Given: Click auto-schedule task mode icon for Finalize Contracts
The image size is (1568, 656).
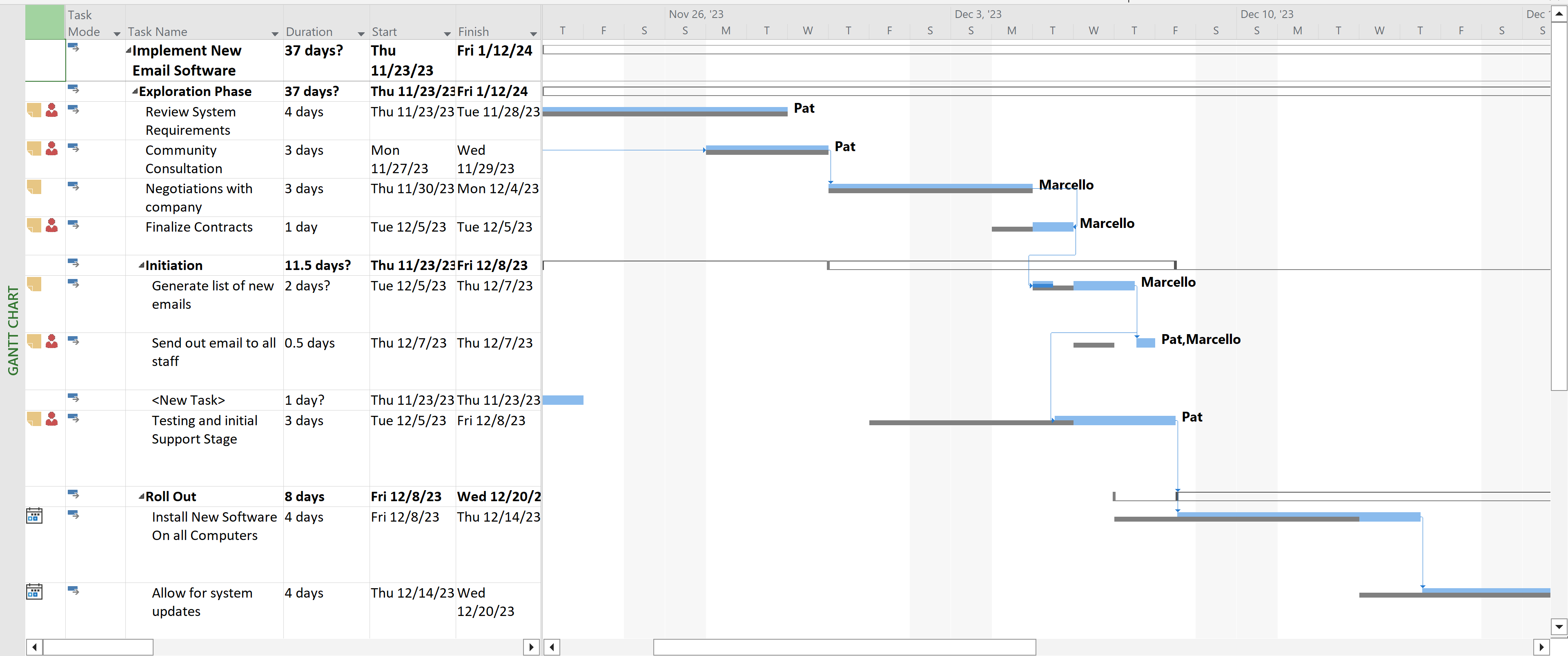Looking at the screenshot, I should (x=73, y=225).
